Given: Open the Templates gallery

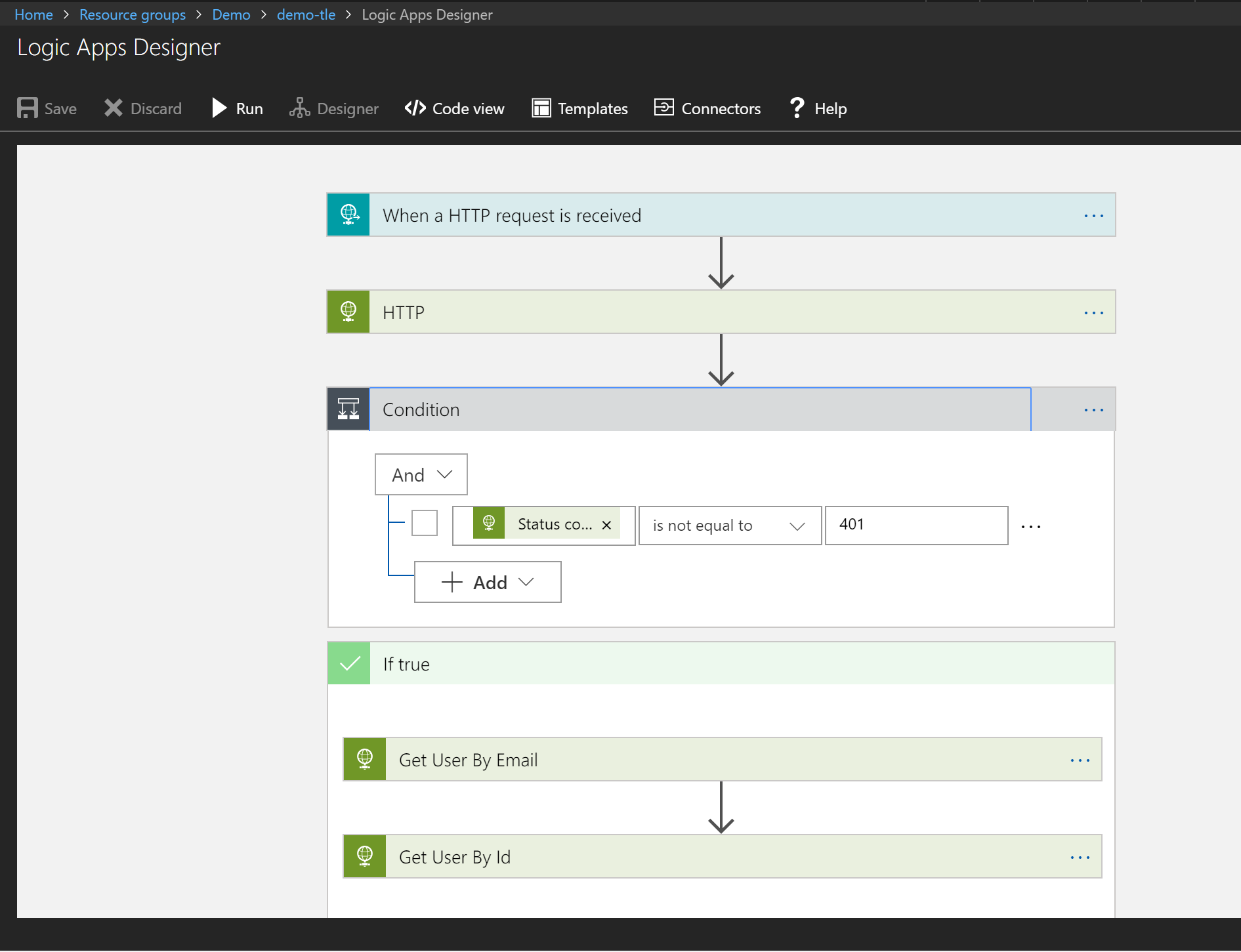Looking at the screenshot, I should pos(579,108).
